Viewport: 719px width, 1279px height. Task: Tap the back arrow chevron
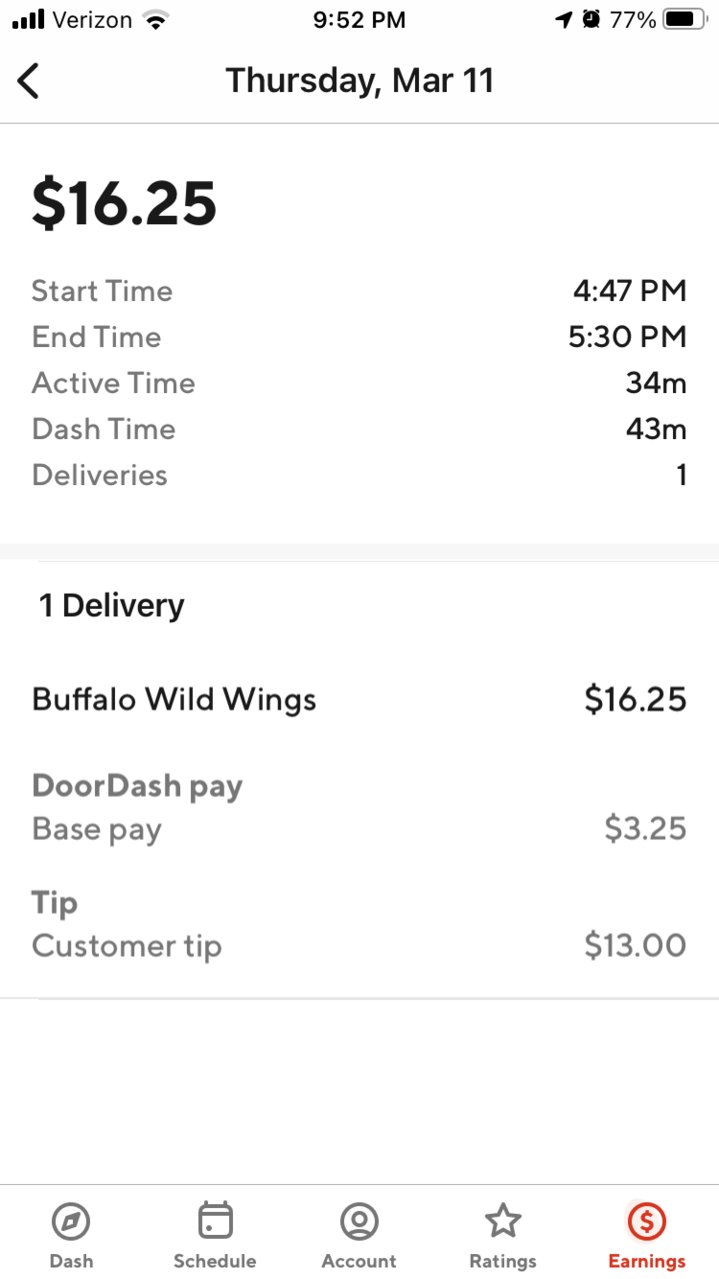click(28, 80)
